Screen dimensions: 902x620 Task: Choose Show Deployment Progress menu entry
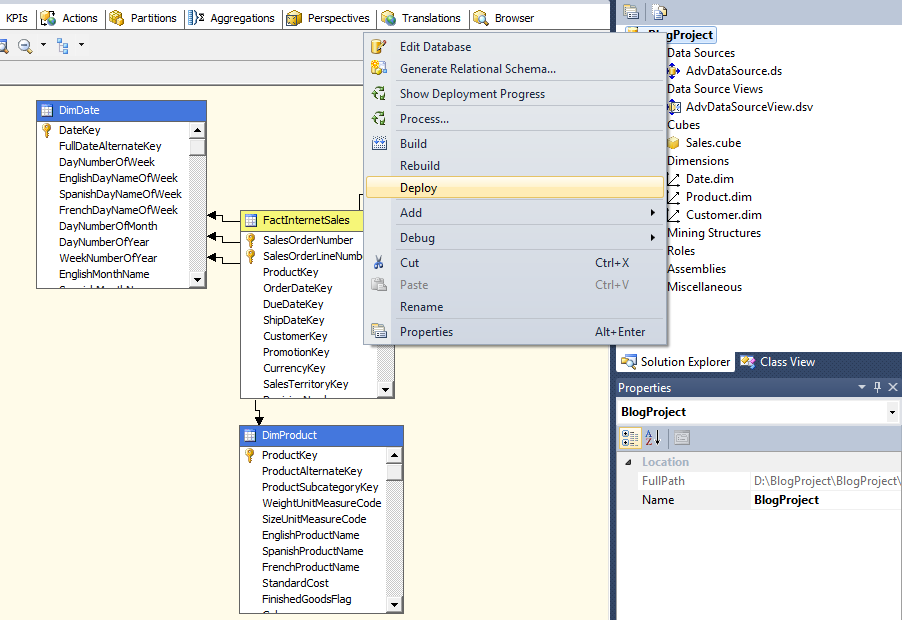(x=514, y=94)
